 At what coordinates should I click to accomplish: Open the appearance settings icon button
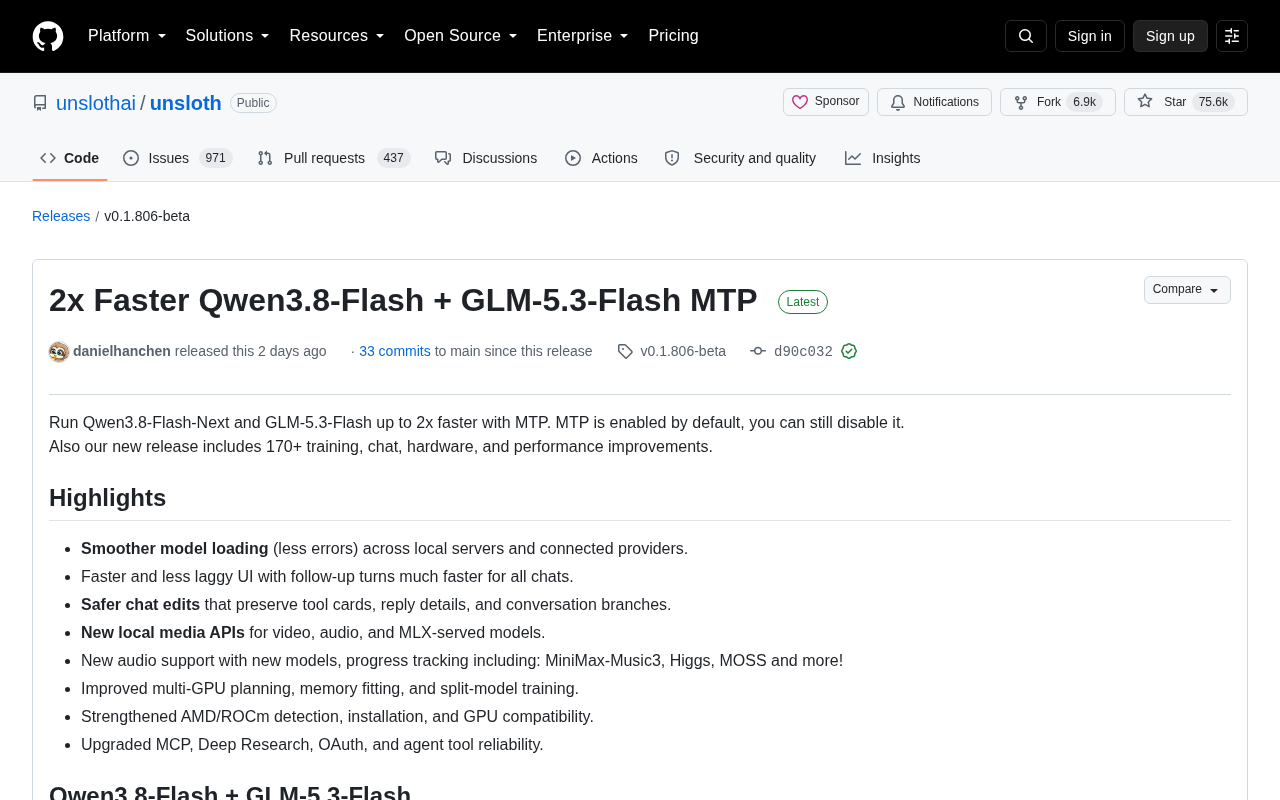(1232, 36)
